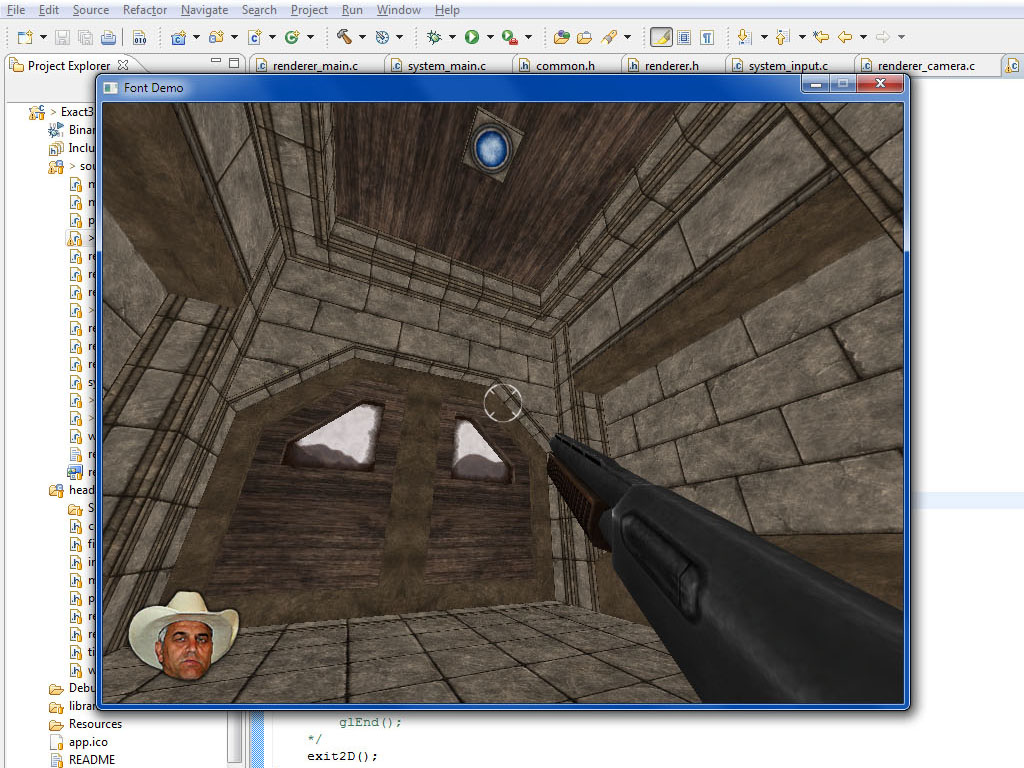1024x768 pixels.
Task: Click the New C Source File icon
Action: [x=255, y=37]
